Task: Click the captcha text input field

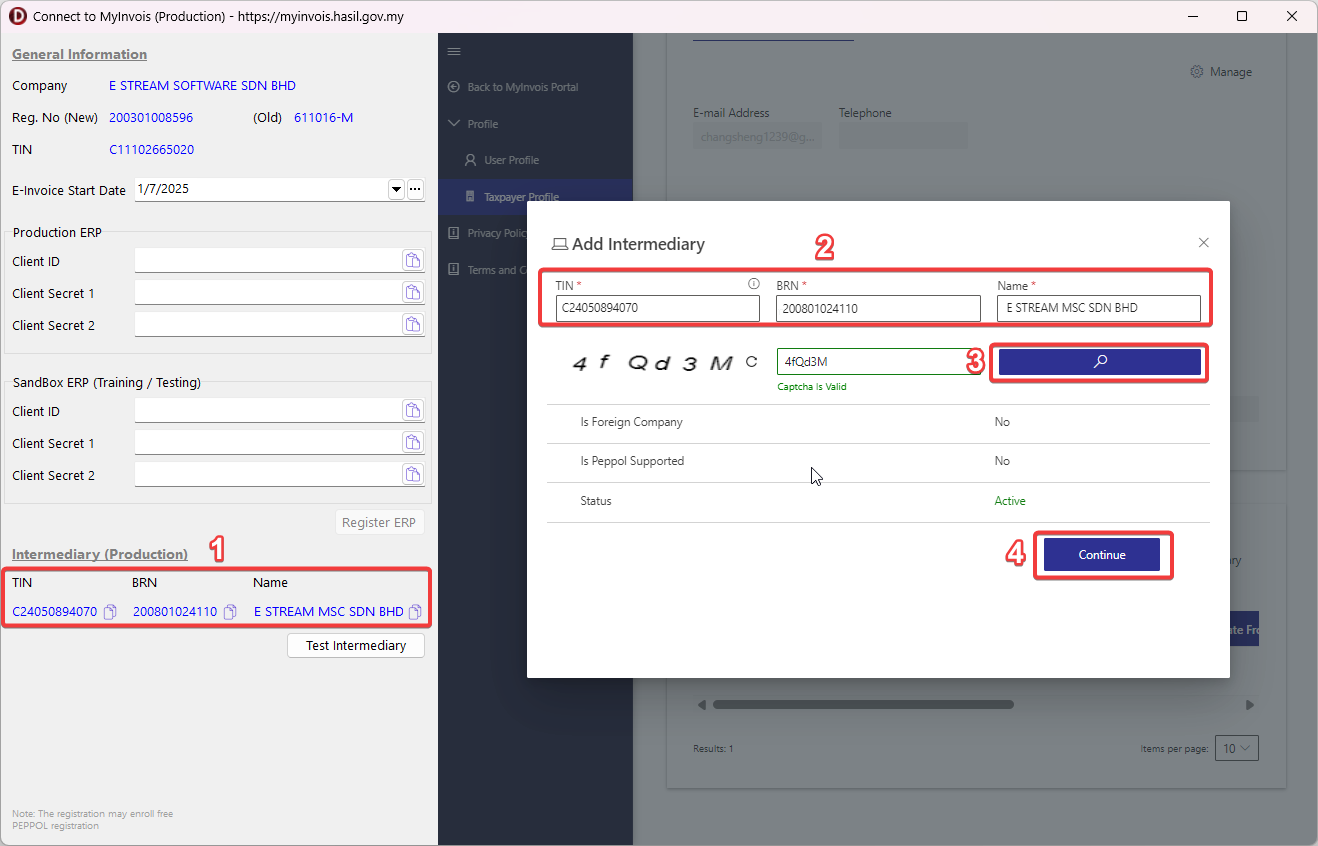Action: point(871,362)
